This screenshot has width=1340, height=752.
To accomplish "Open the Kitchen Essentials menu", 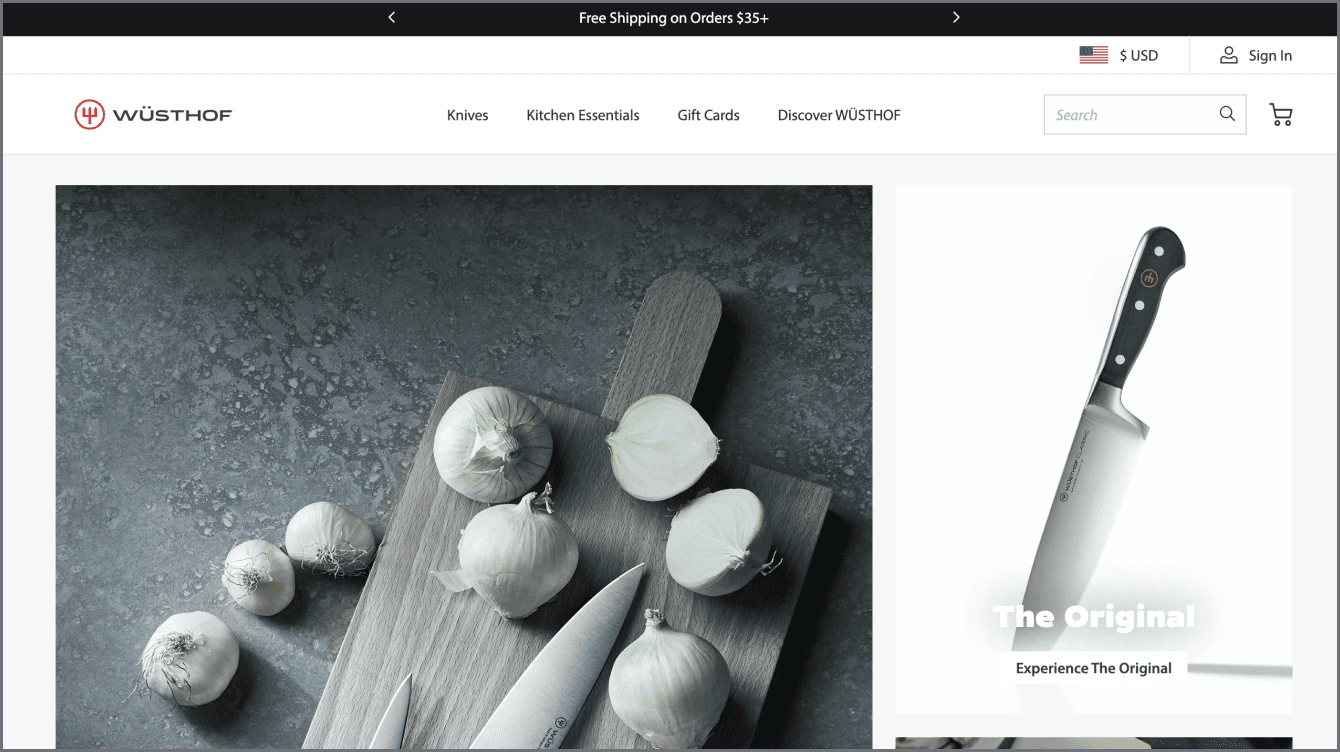I will 582,115.
